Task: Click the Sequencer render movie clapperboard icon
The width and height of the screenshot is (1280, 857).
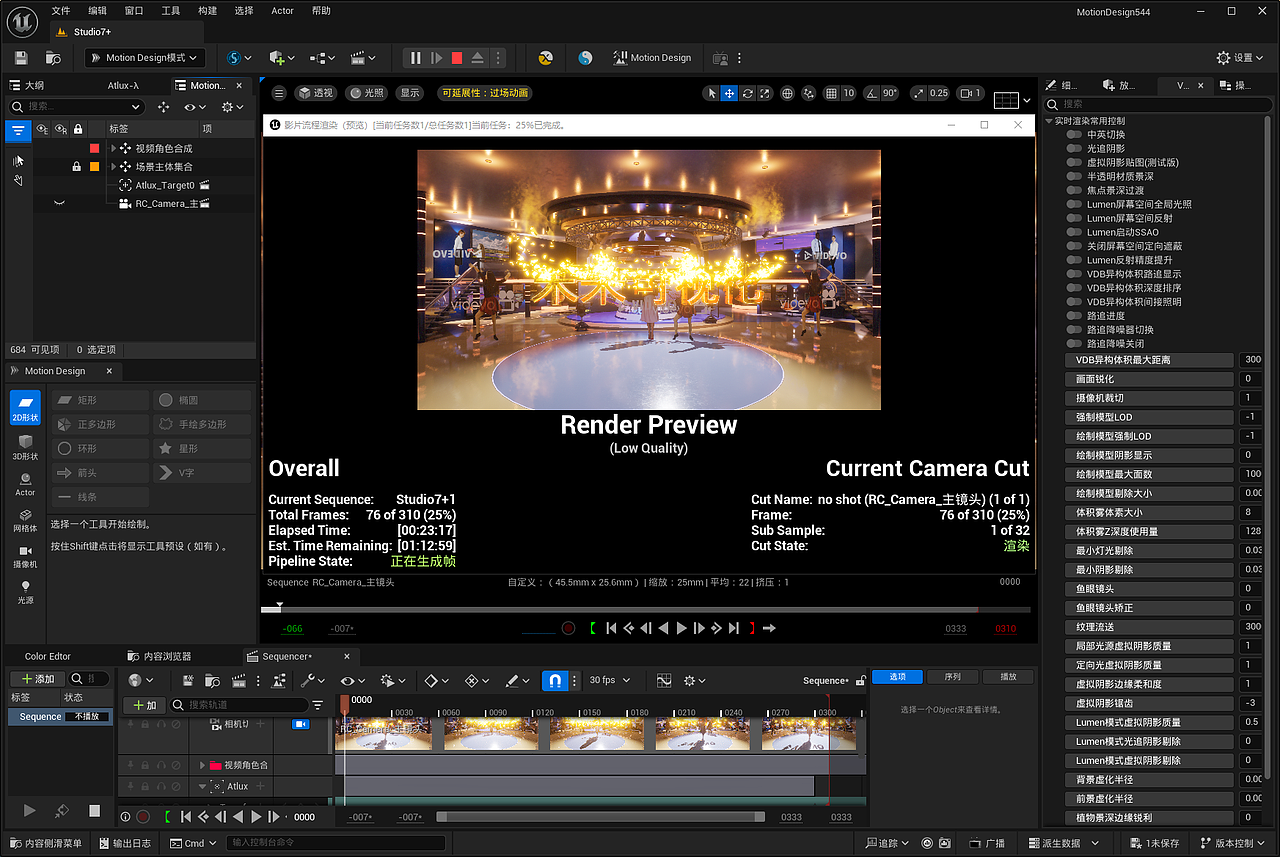Action: [x=238, y=680]
